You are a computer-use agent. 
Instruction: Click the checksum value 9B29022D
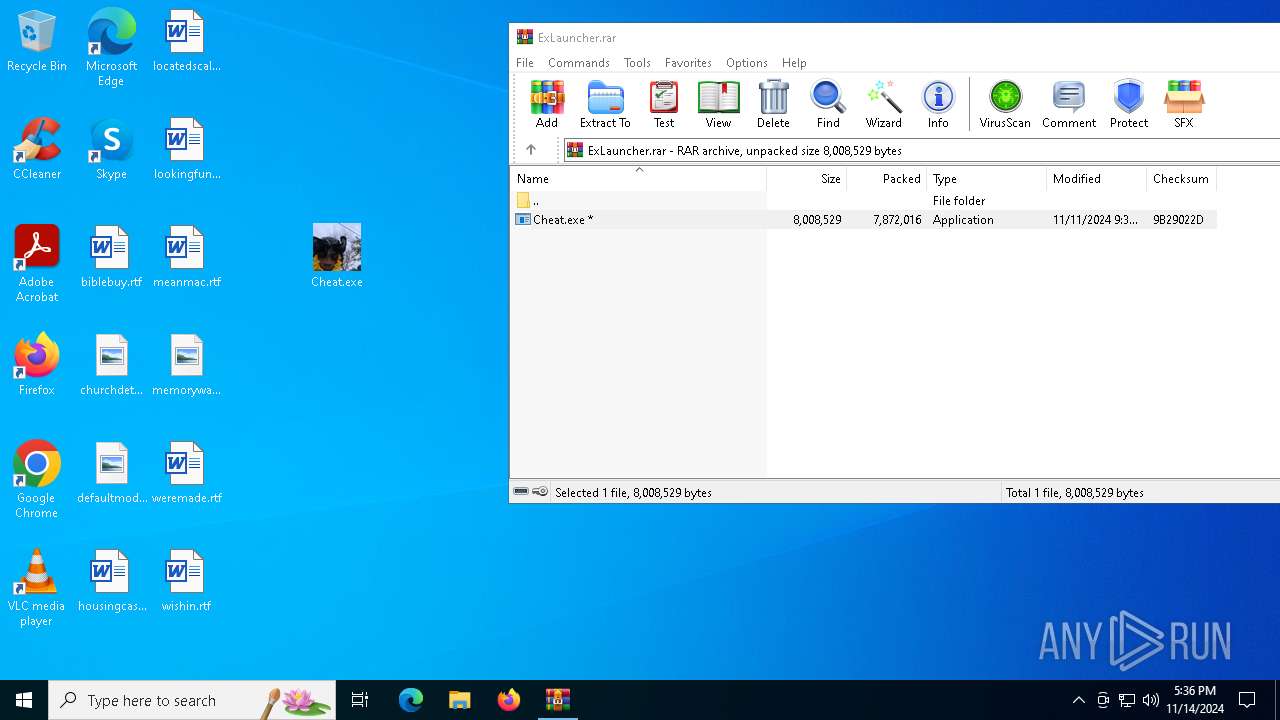(1178, 220)
